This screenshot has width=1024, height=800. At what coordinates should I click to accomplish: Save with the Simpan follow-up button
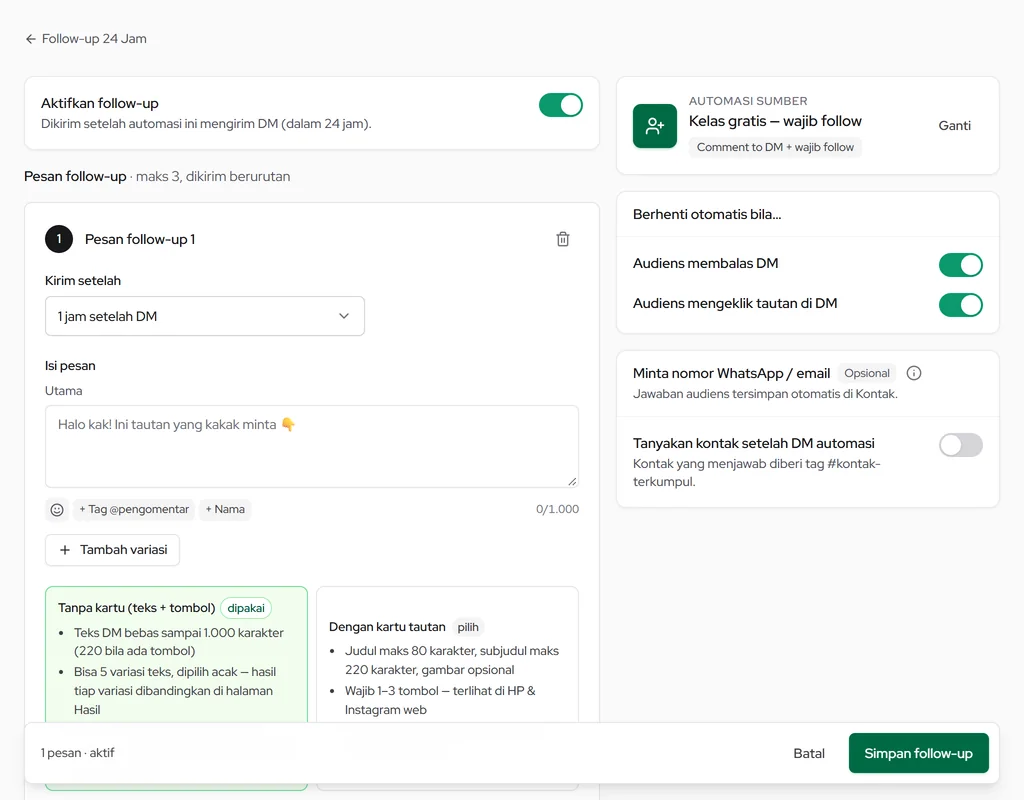(x=918, y=753)
